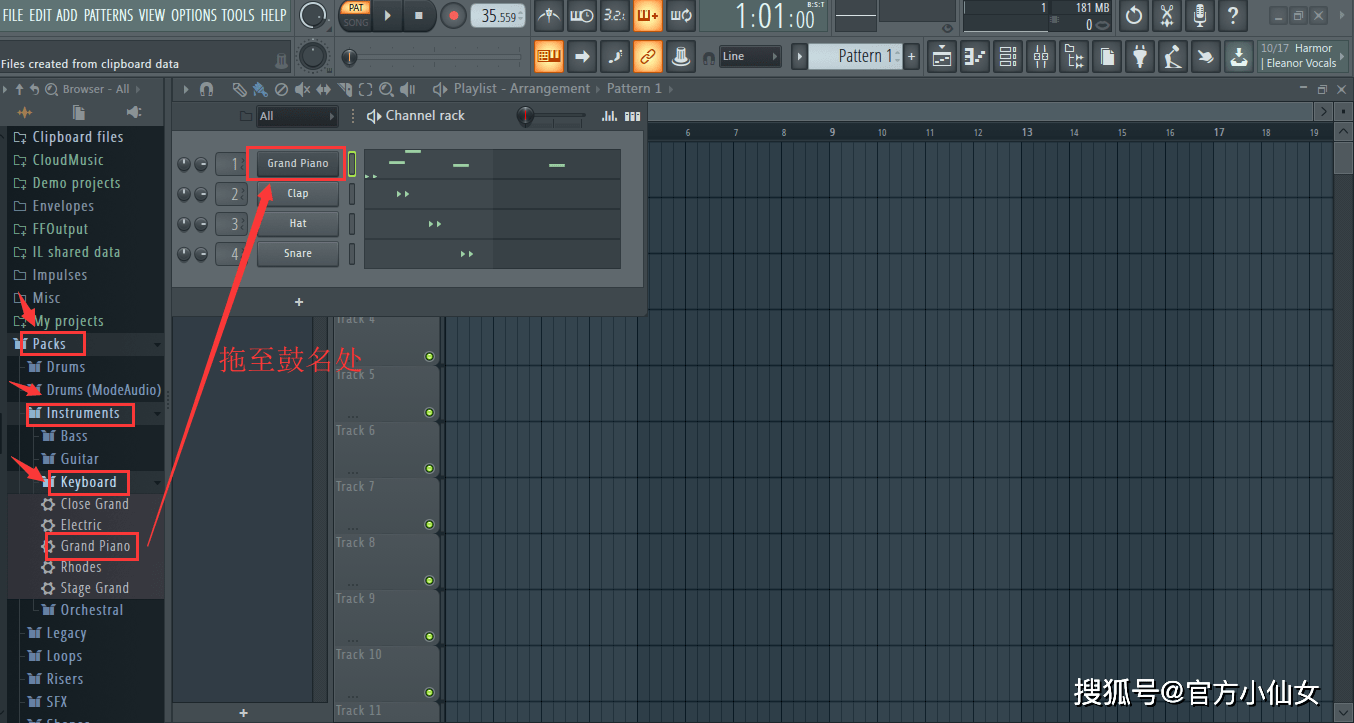Open the Piano roll view icon

(x=975, y=57)
